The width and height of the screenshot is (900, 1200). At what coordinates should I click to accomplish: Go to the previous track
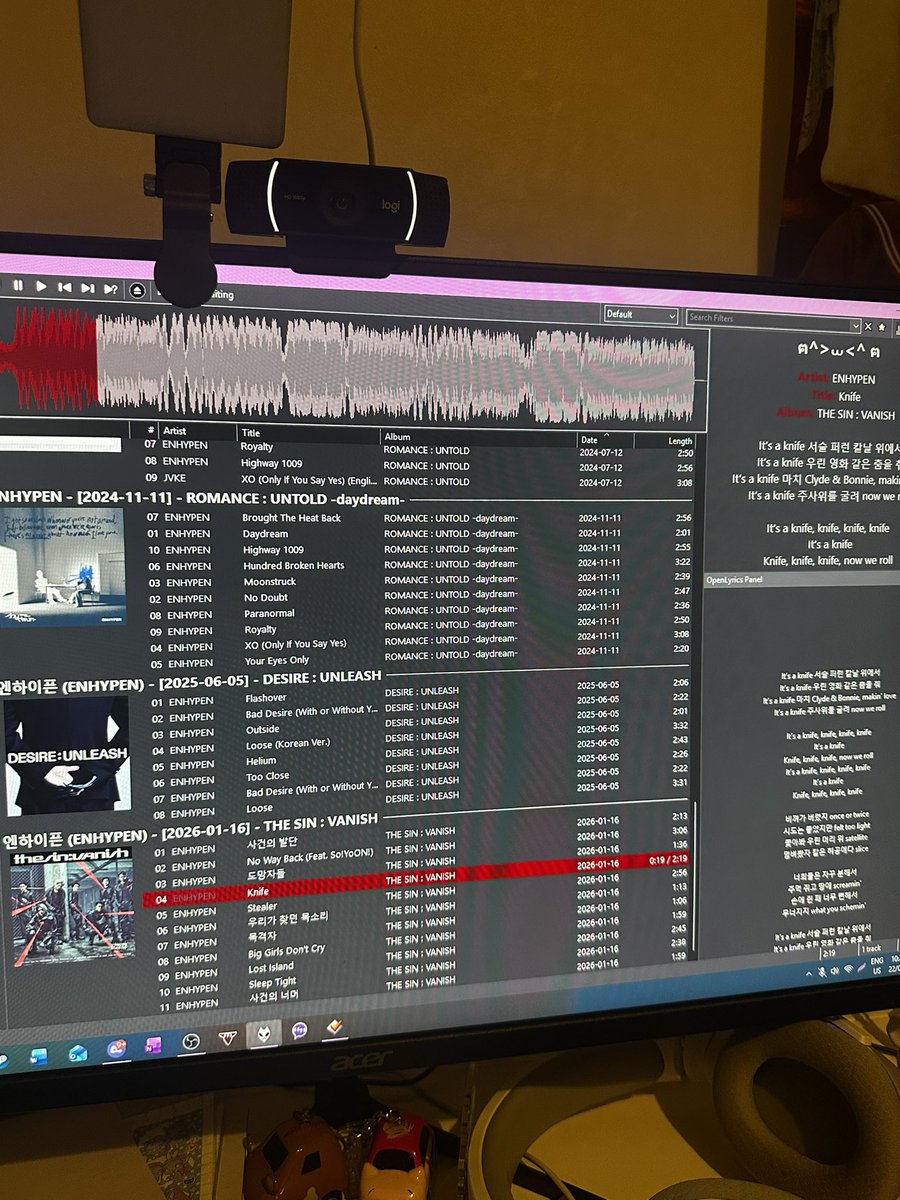pyautogui.click(x=64, y=287)
